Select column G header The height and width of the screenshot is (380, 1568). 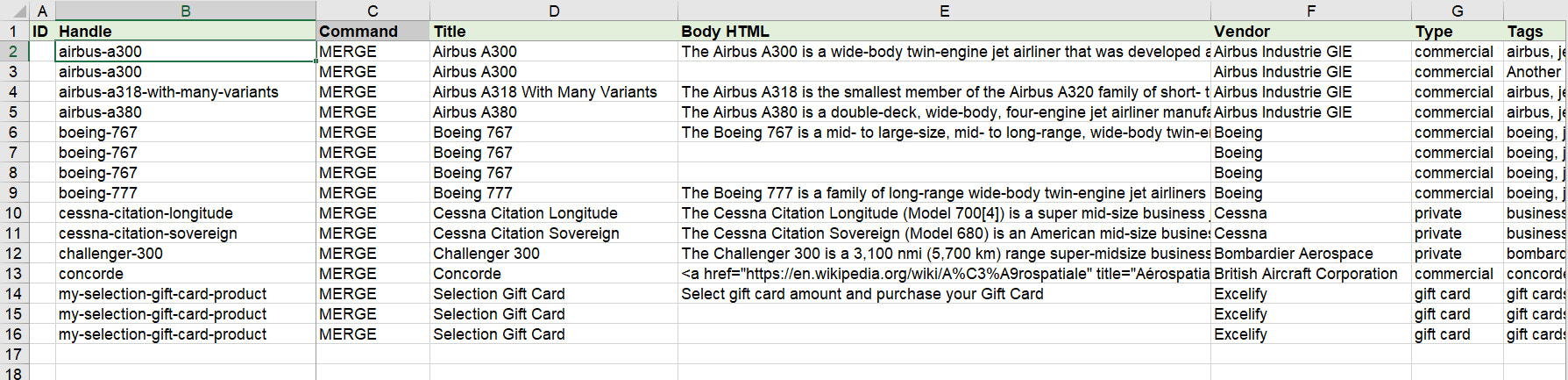coord(1457,11)
